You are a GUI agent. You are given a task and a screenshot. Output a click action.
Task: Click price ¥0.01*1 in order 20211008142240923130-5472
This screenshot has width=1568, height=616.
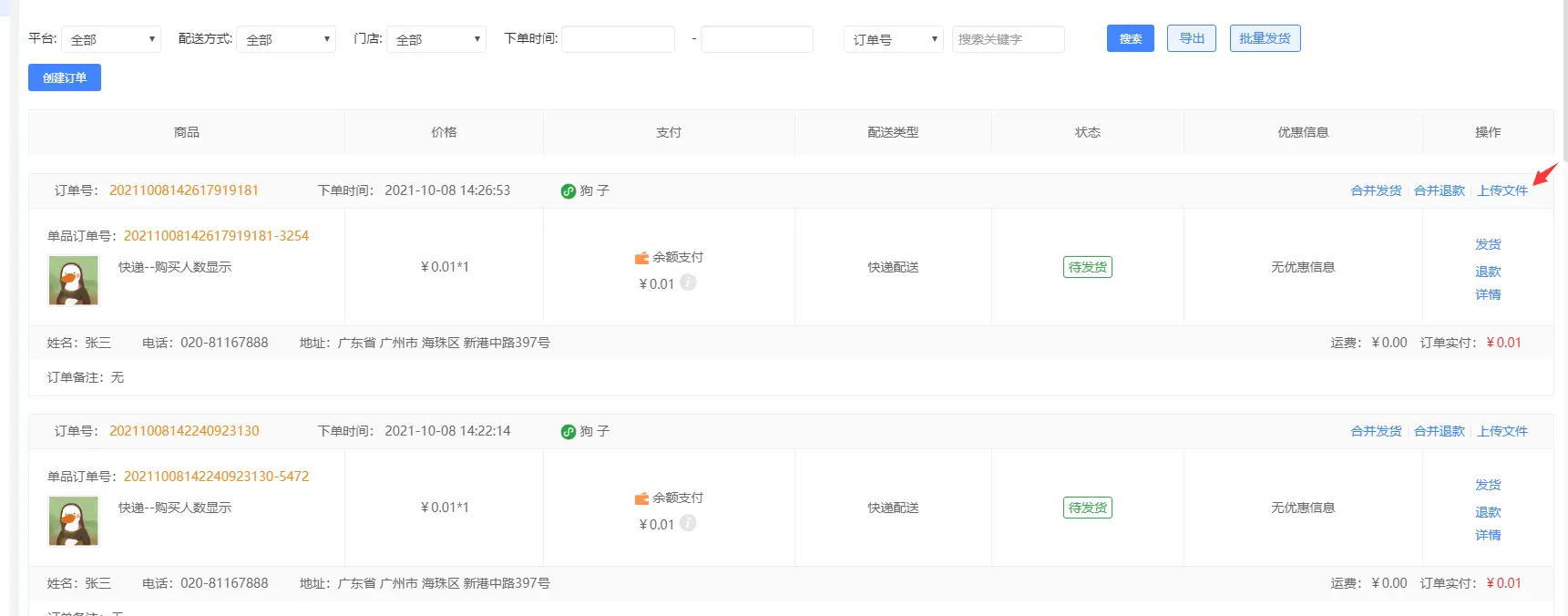point(445,508)
